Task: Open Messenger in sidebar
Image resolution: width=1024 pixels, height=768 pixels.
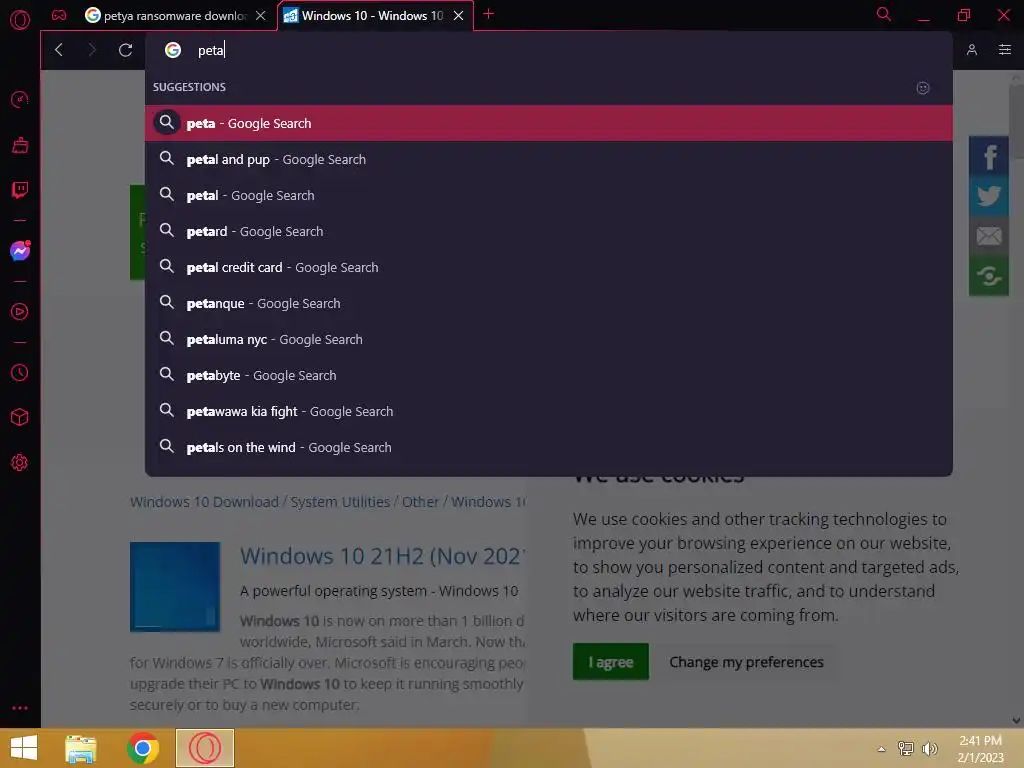Action: 20,251
